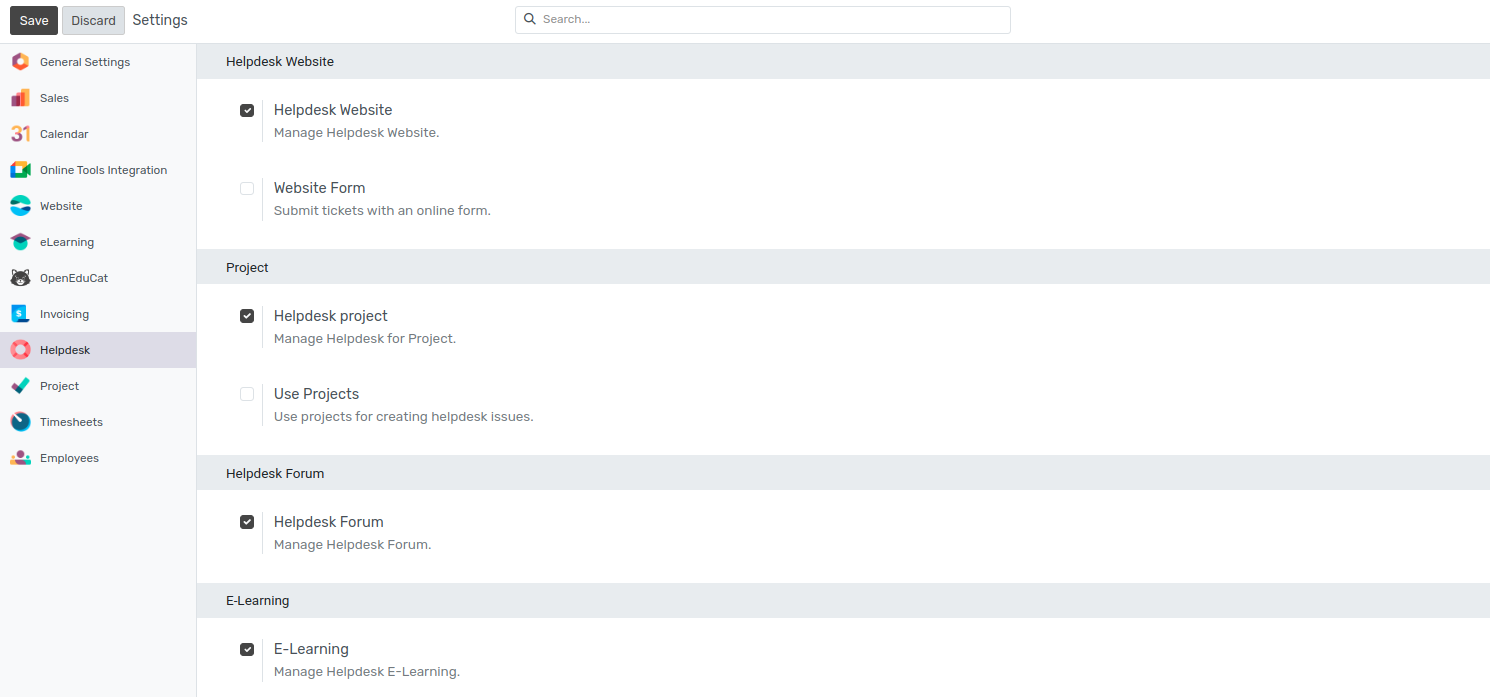Click the E-Learning section header
Screen dimensions: 1490x697
[x=843, y=600]
